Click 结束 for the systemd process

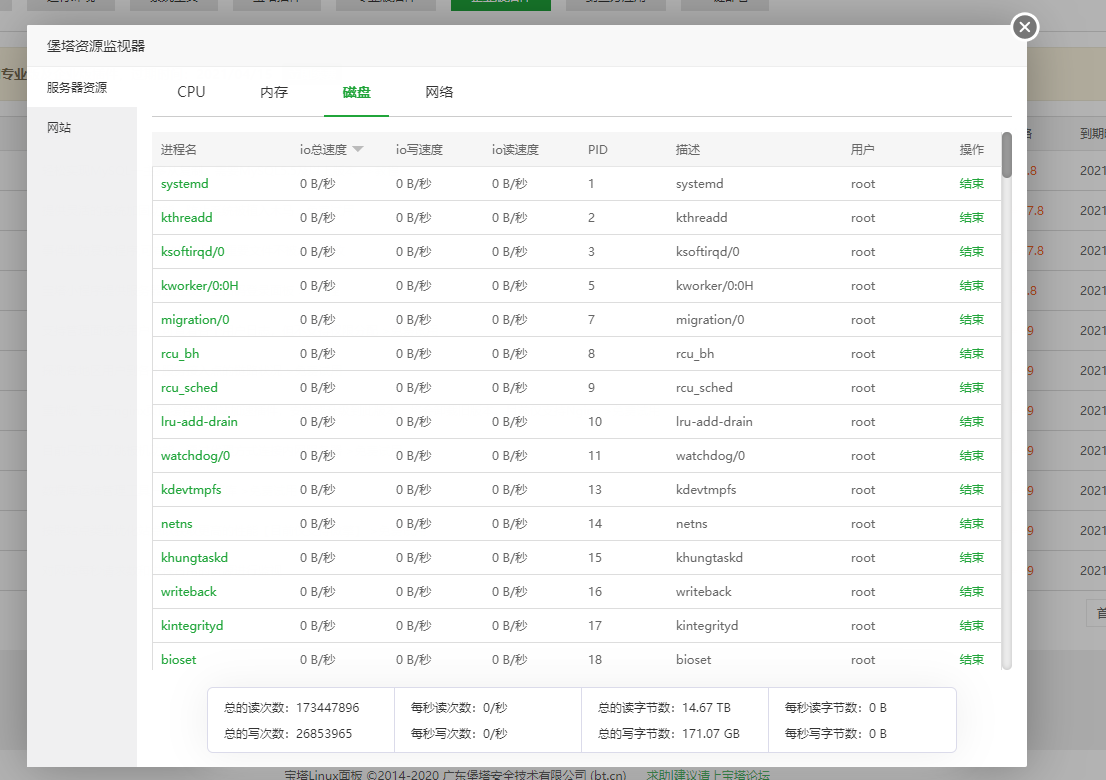(x=971, y=184)
